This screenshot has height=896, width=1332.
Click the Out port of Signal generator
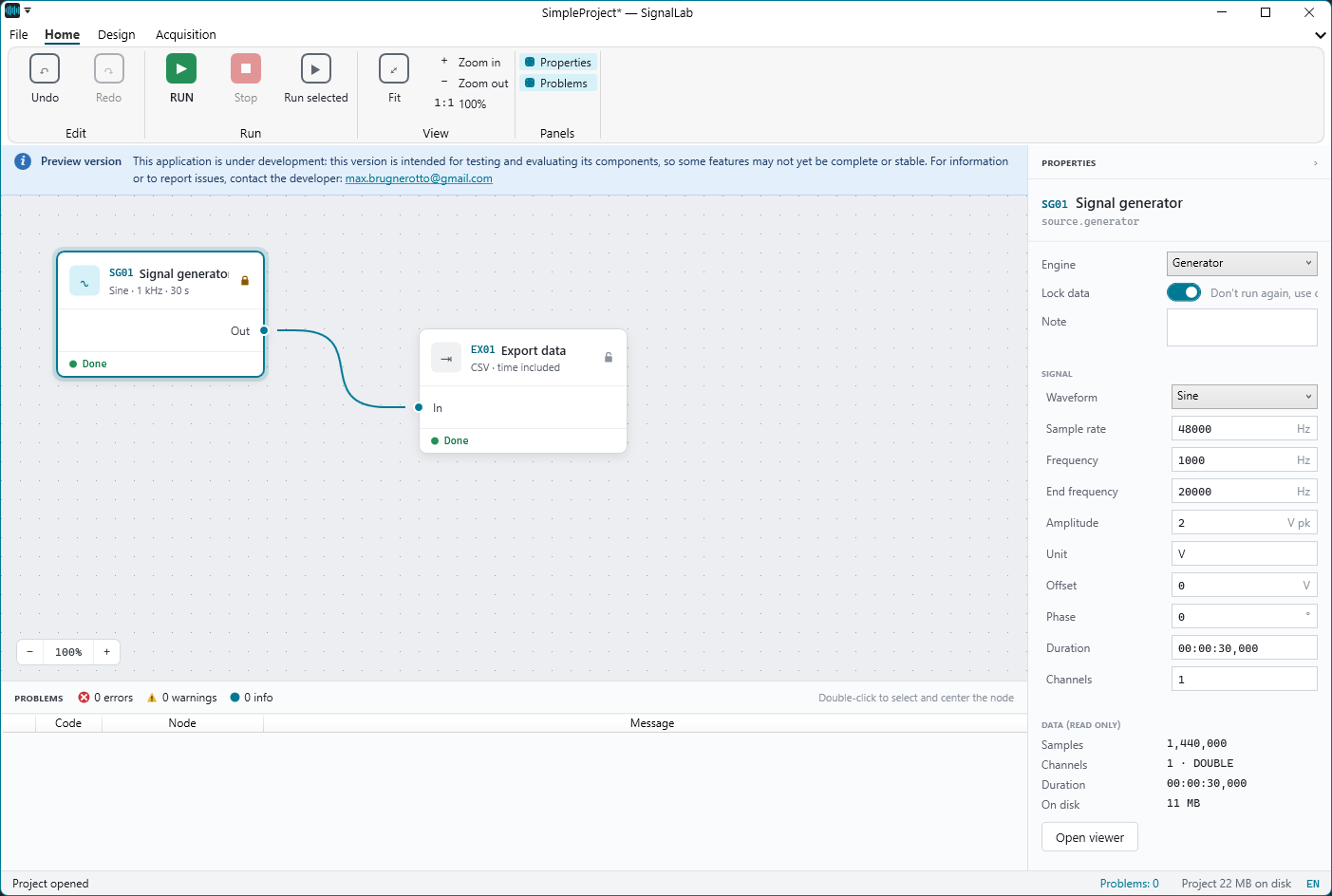(264, 331)
